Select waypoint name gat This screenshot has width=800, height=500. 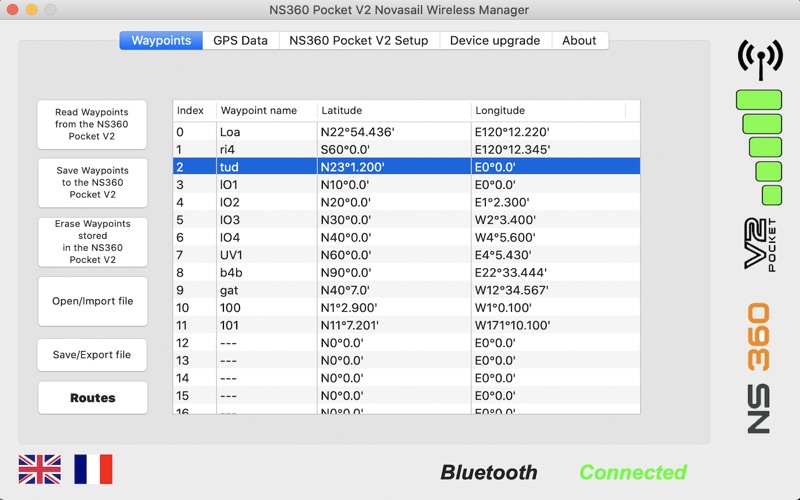pos(229,290)
